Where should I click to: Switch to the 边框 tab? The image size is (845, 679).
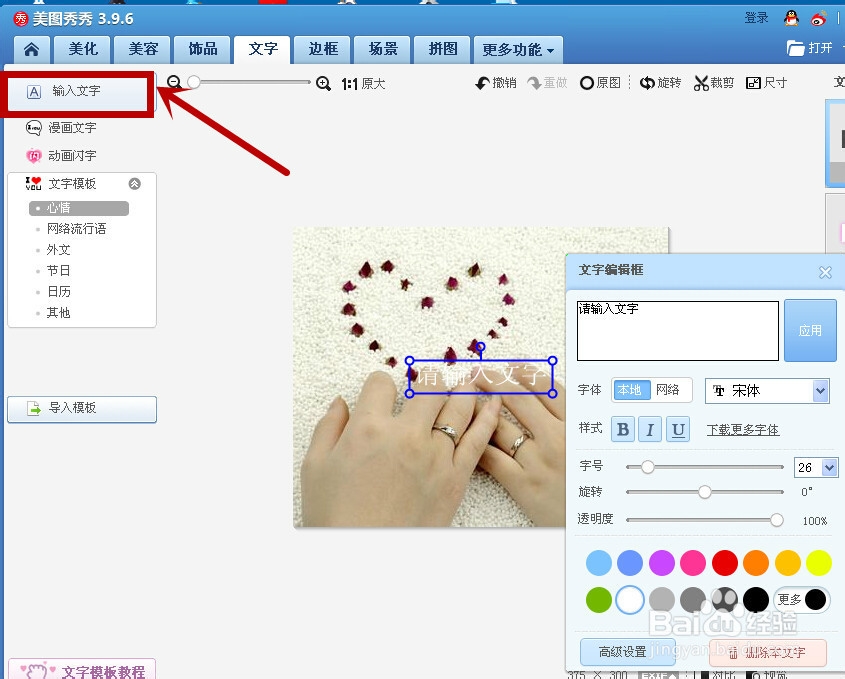pos(323,50)
